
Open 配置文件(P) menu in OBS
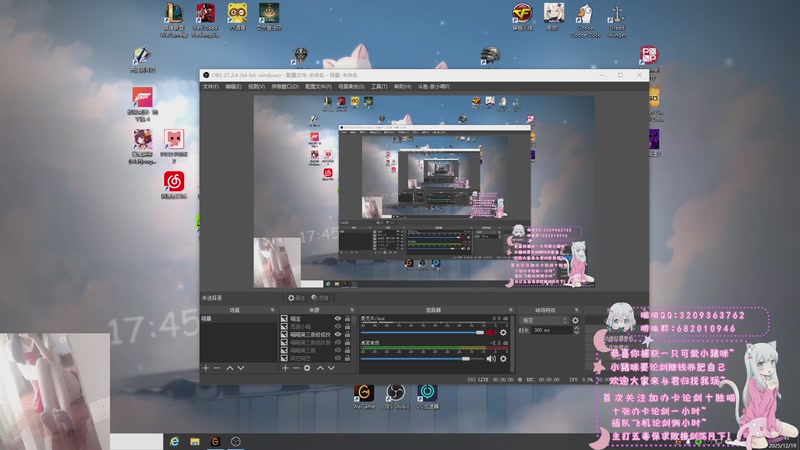coord(318,87)
